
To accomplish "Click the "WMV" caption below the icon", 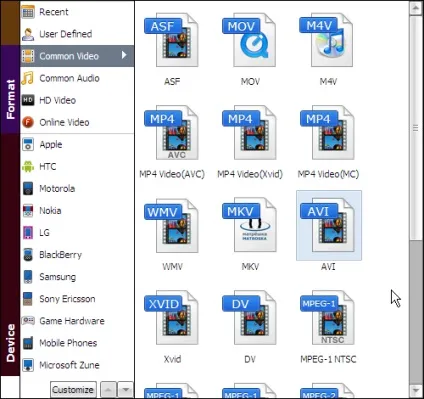I will 172,267.
